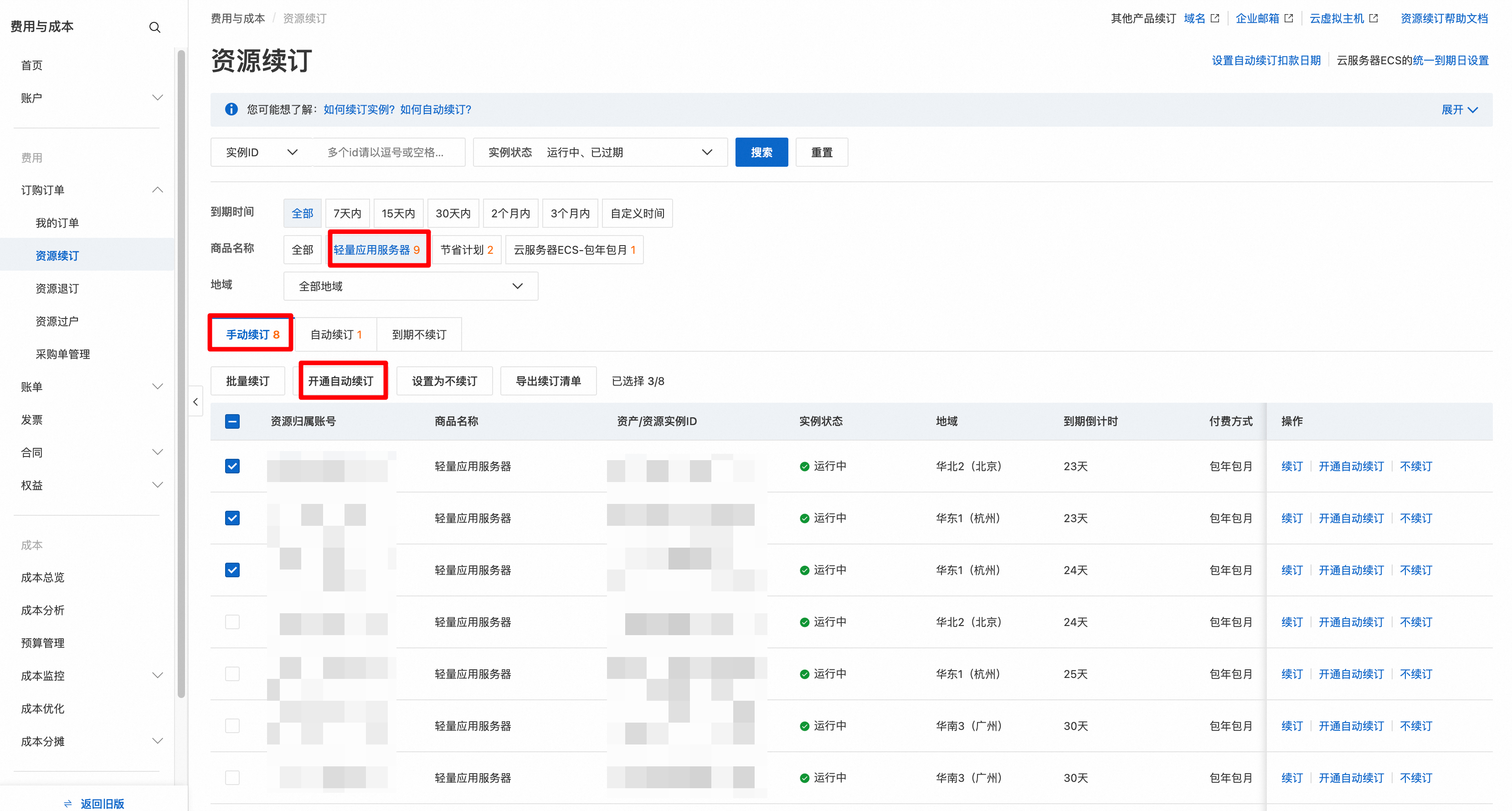Open the 如何续订实例? help link

(x=359, y=110)
